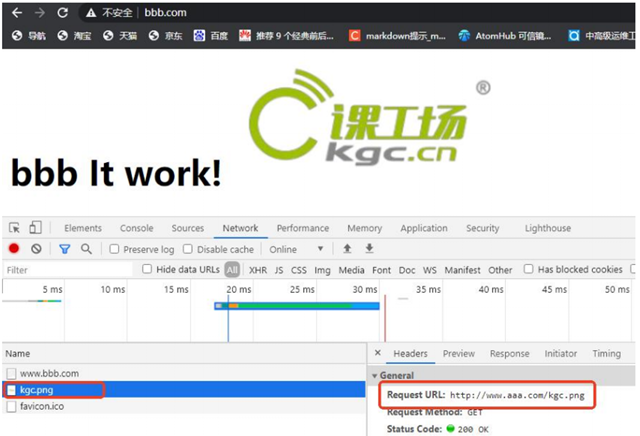This screenshot has width=640, height=436.
Task: Open the 推荐 9 个经典前后 bookmark
Action: [x=286, y=36]
